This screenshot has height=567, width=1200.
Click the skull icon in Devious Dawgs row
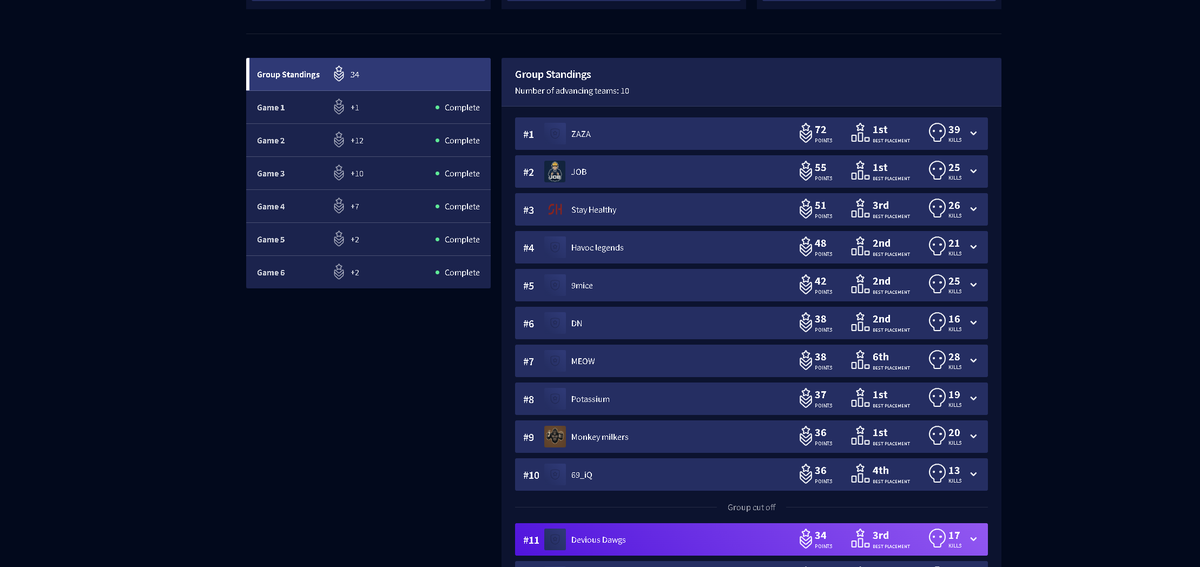[x=937, y=539]
